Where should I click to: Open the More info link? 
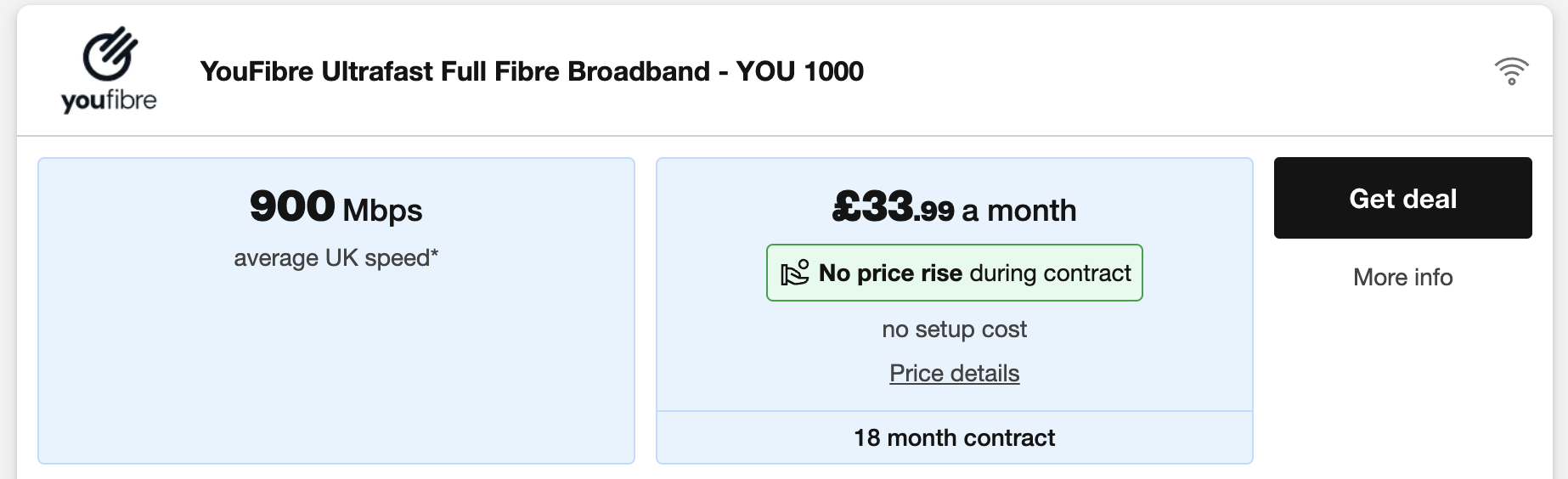coord(1402,278)
